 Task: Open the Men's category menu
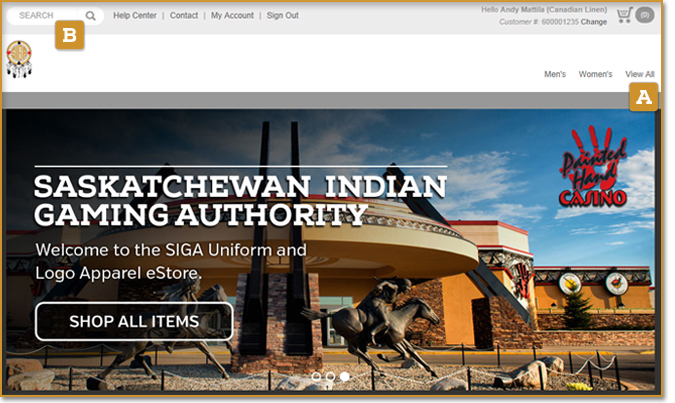(555, 74)
